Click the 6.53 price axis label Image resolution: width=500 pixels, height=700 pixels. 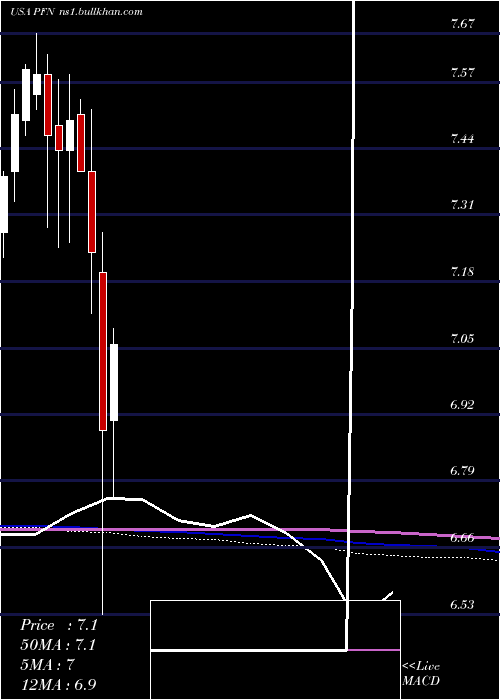click(x=462, y=605)
